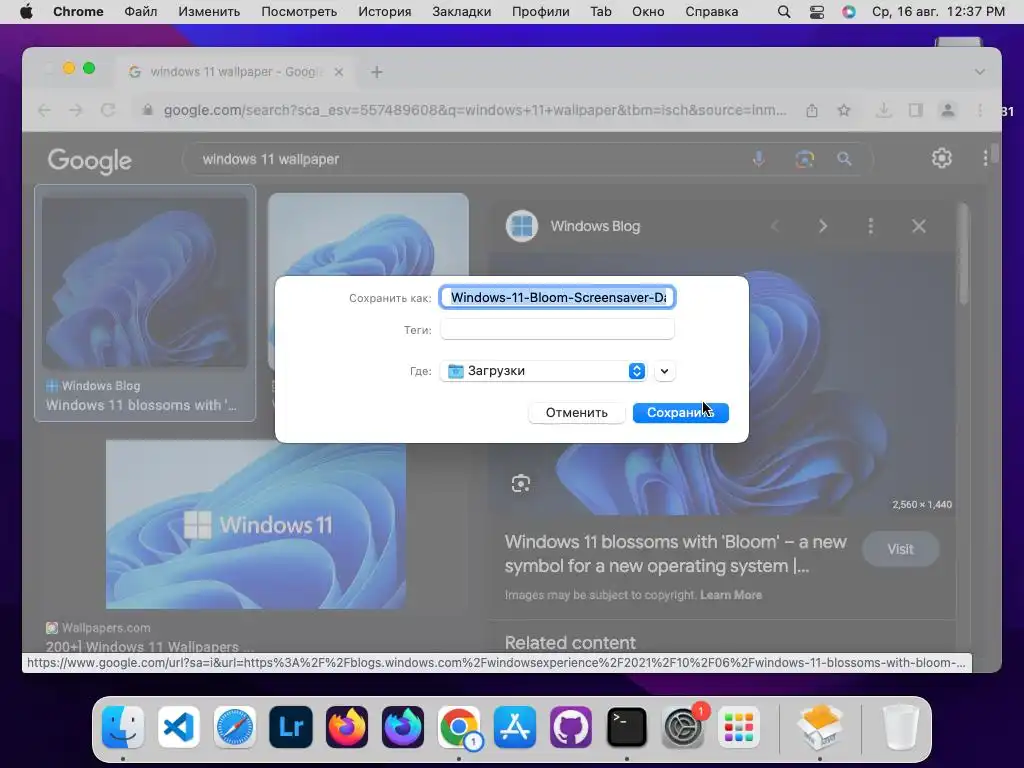Open three-dot menu in Windows Blog panel
Viewport: 1024px width, 768px height.
click(871, 226)
